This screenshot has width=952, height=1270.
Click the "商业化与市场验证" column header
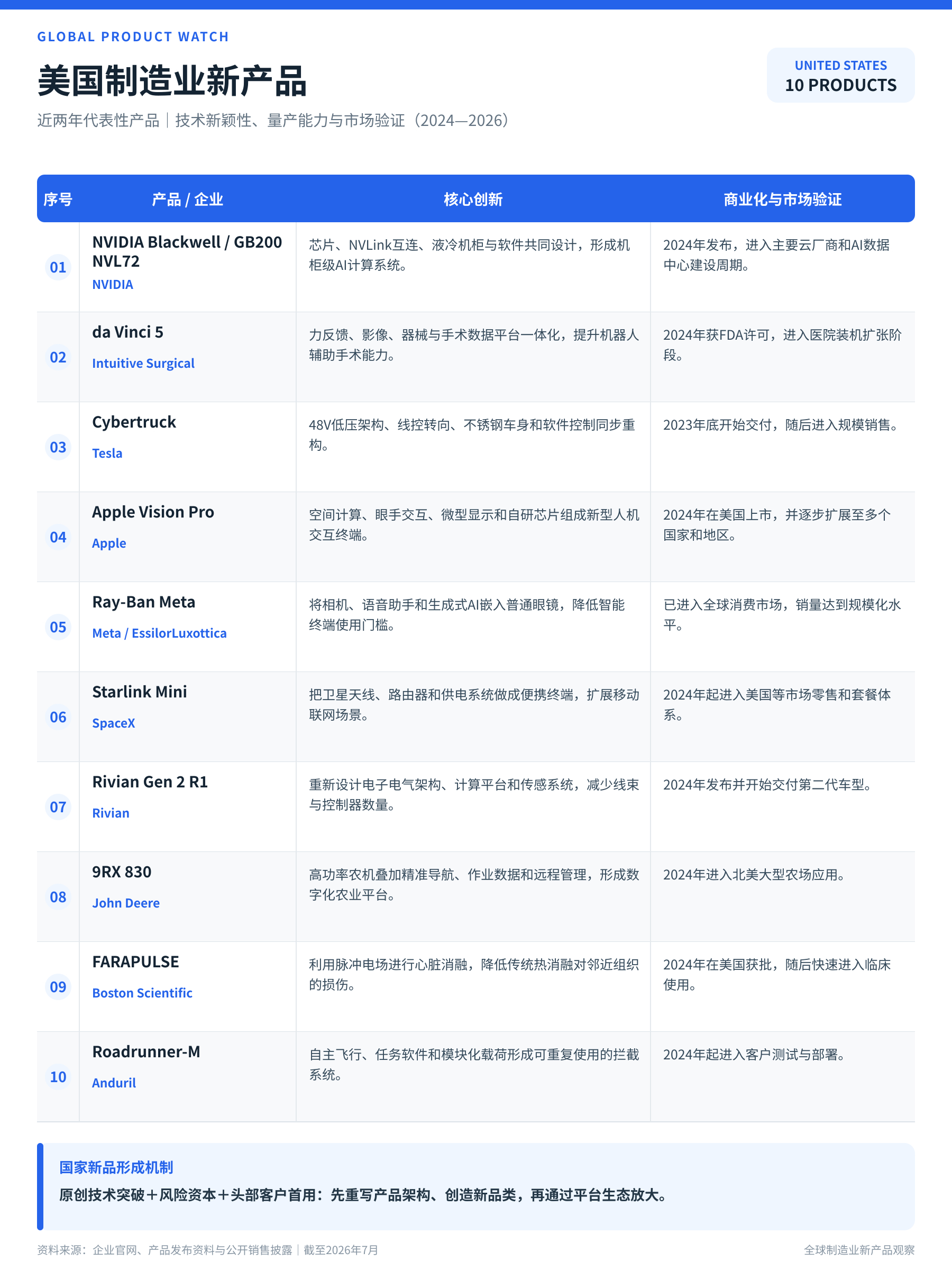[x=783, y=199]
